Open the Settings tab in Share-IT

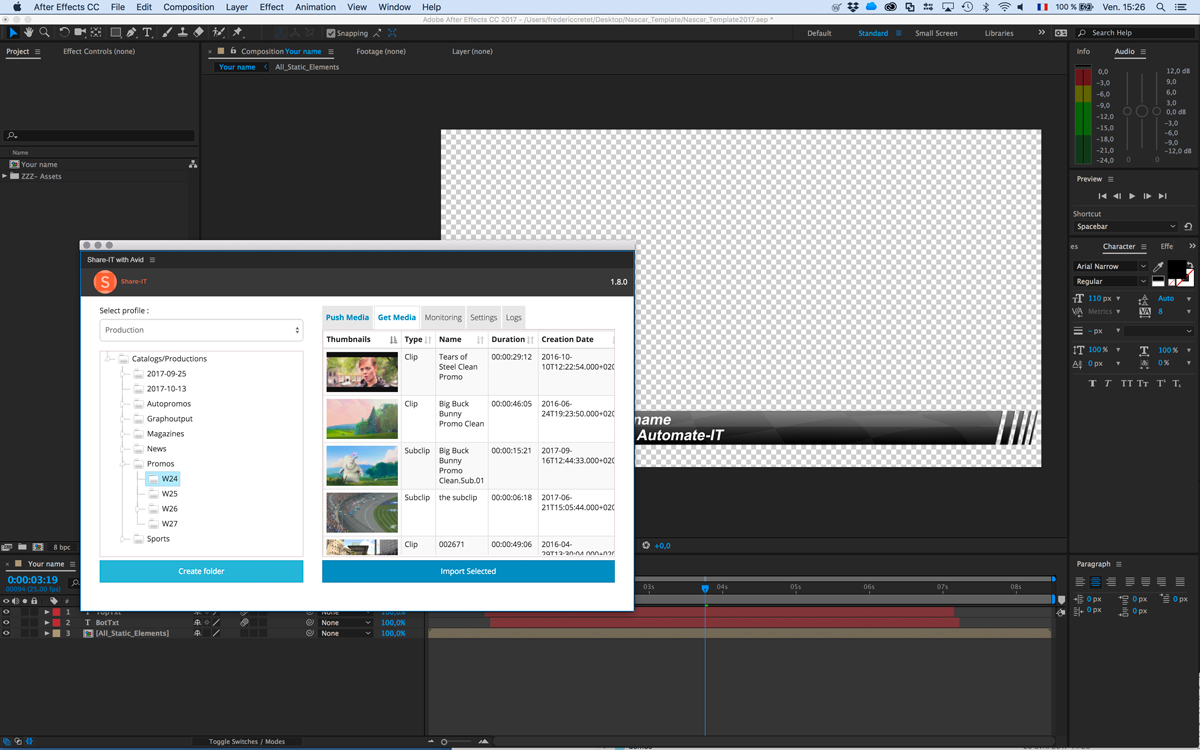[484, 318]
